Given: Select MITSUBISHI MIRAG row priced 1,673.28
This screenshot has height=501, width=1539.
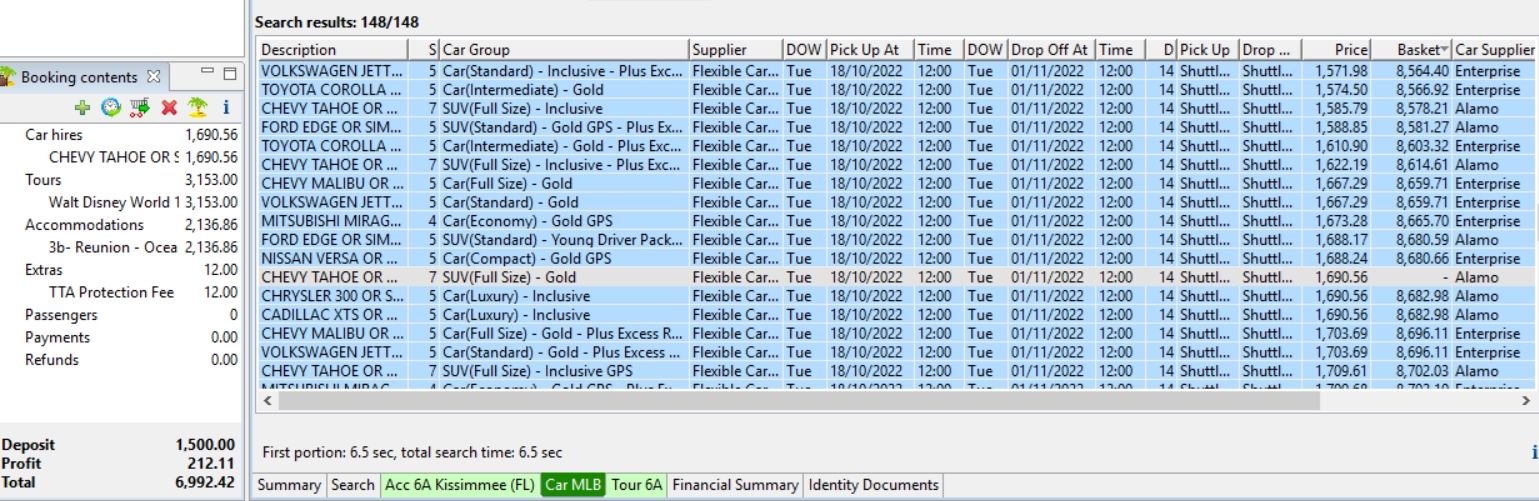Looking at the screenshot, I should pyautogui.click(x=897, y=221).
